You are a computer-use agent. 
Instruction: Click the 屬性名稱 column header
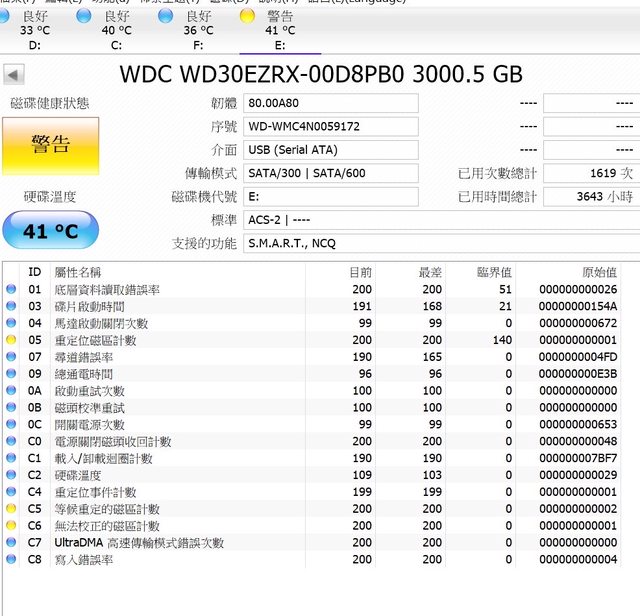click(78, 272)
